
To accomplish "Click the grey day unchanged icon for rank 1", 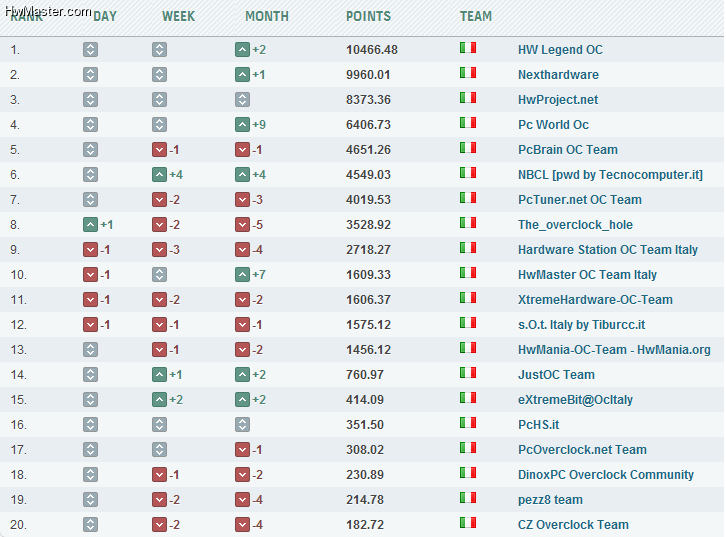I will [x=90, y=50].
